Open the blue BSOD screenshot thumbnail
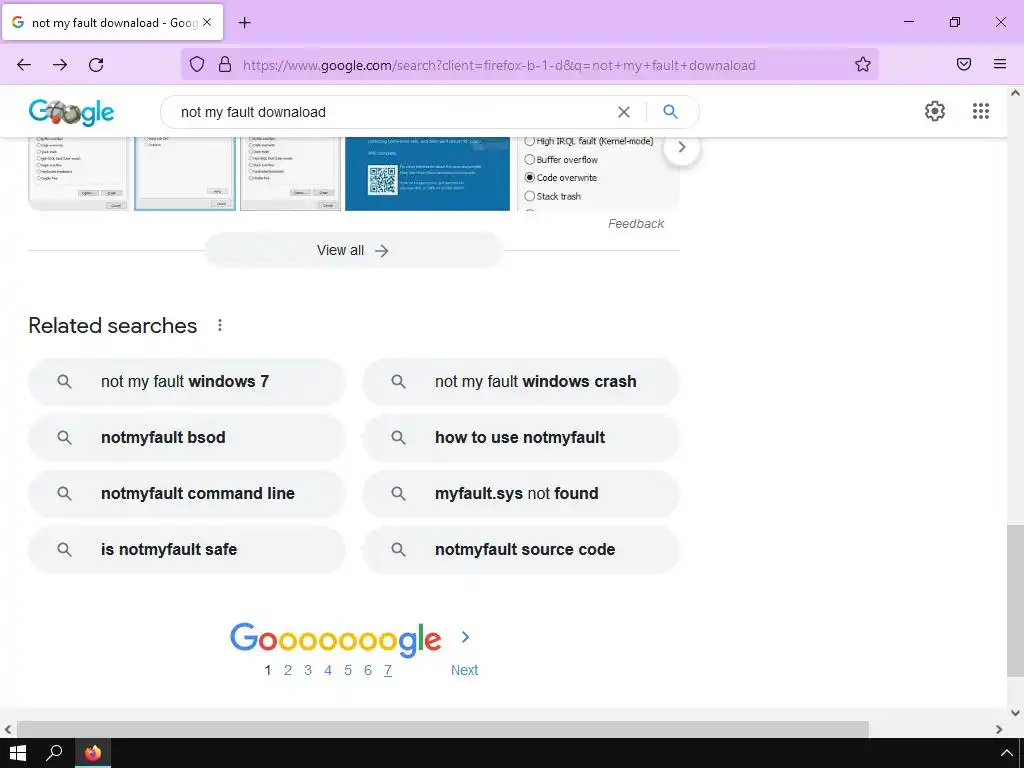 pos(427,174)
